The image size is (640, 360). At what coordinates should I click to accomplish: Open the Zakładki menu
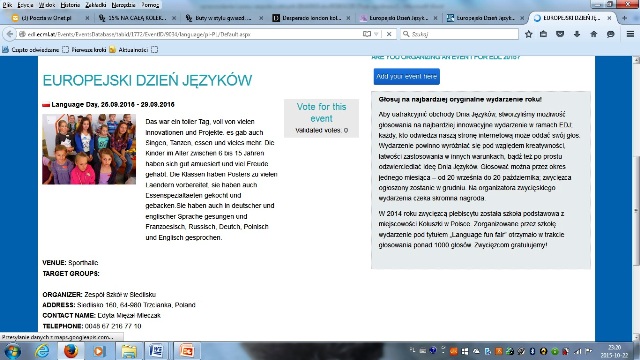click(96, 5)
